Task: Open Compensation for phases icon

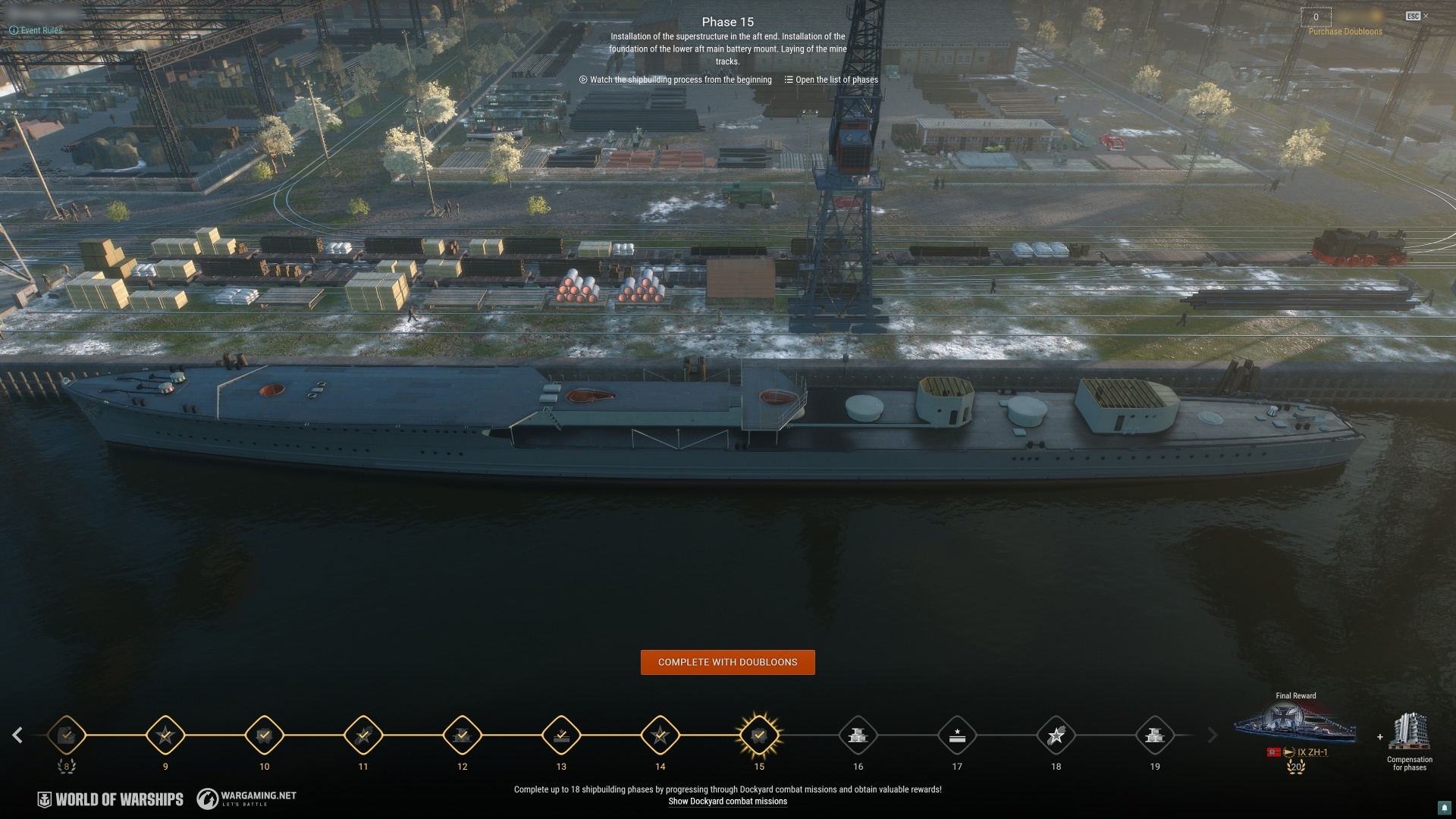Action: point(1410,733)
